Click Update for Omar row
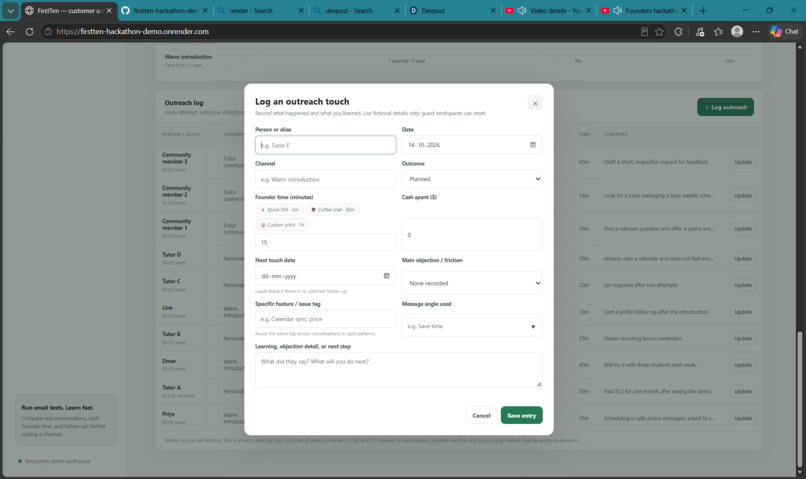This screenshot has height=479, width=806. (x=743, y=365)
